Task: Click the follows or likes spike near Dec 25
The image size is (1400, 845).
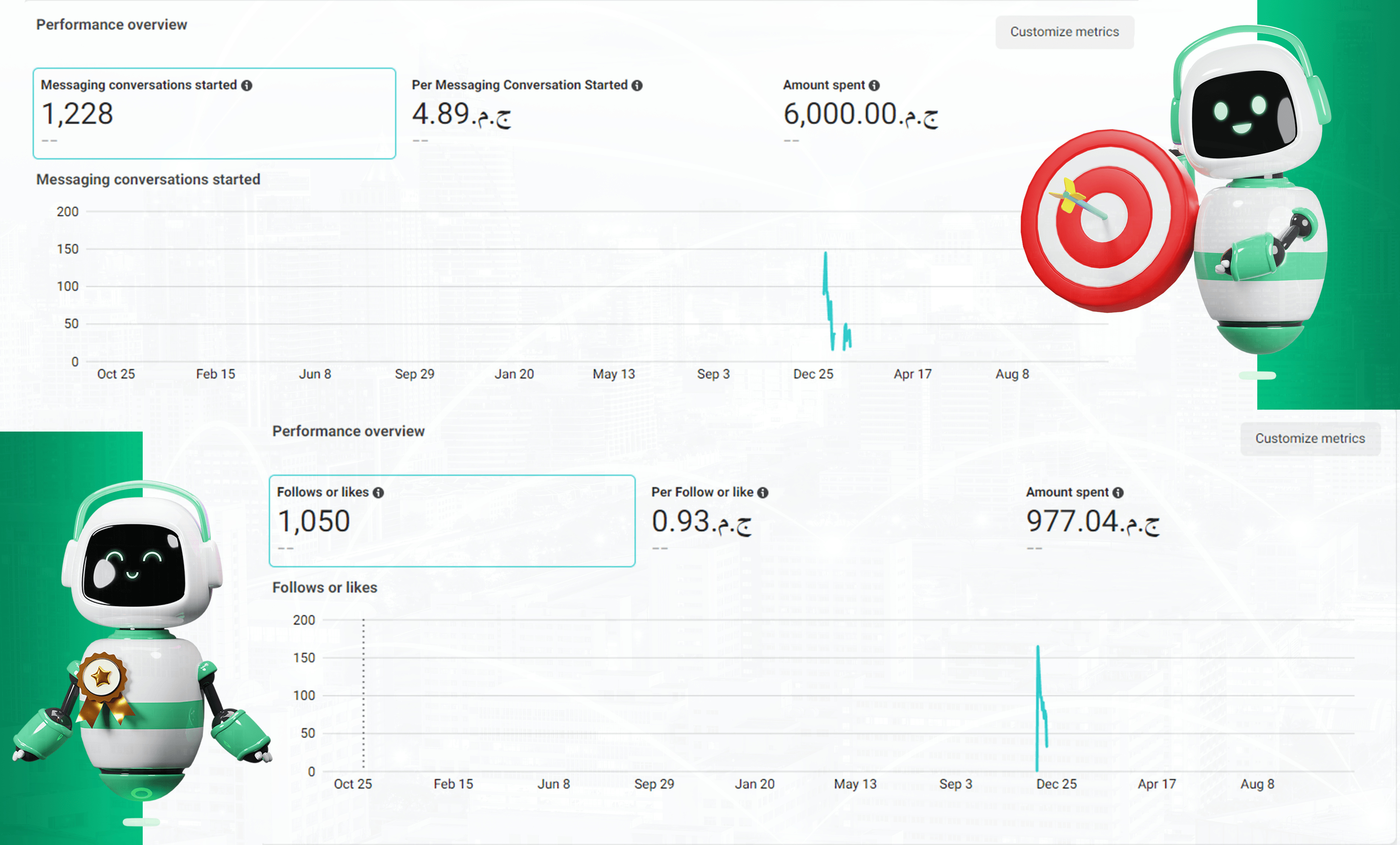Action: click(x=1038, y=671)
